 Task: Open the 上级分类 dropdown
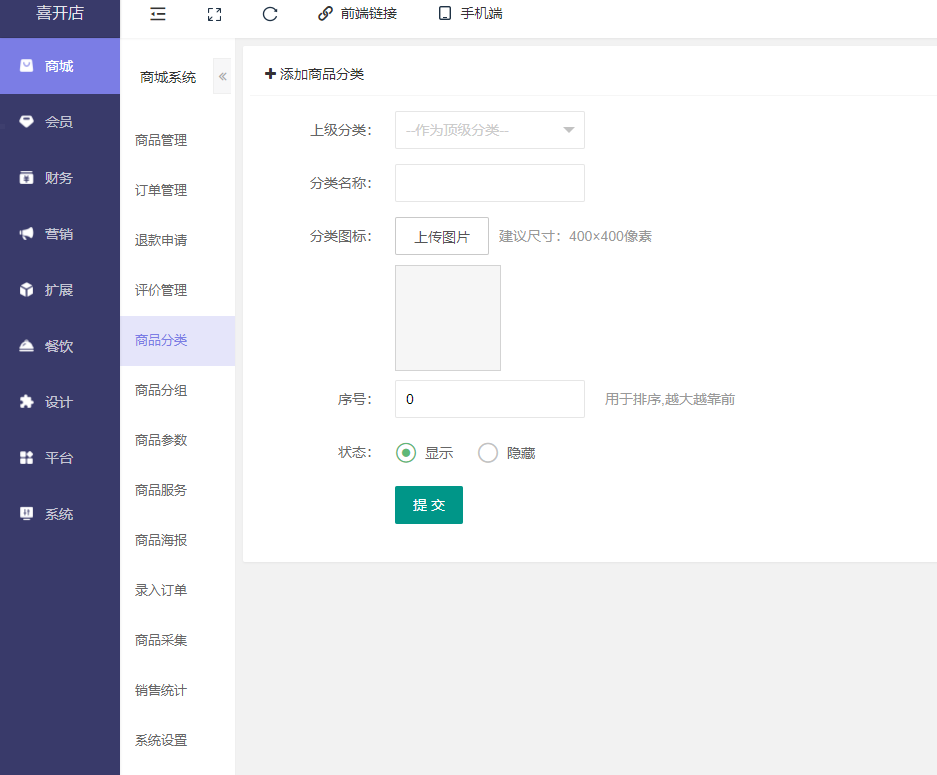pyautogui.click(x=489, y=130)
